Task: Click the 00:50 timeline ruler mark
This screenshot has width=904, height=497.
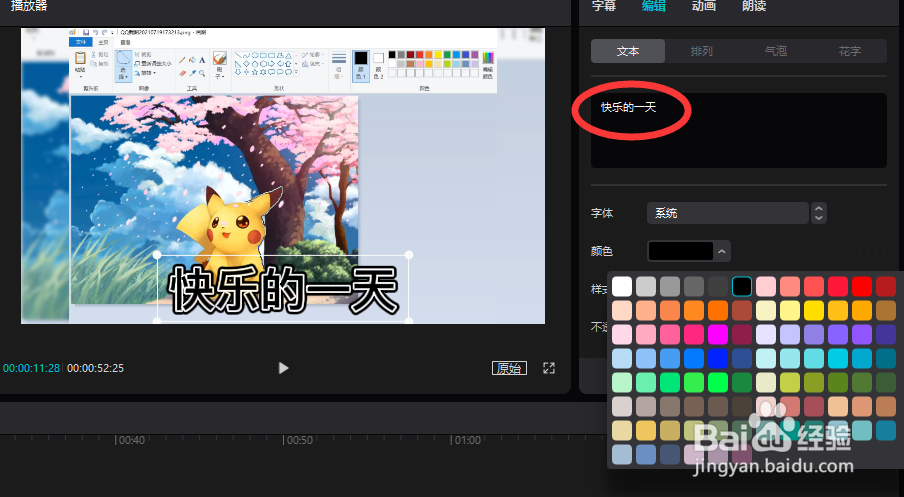Action: point(300,440)
